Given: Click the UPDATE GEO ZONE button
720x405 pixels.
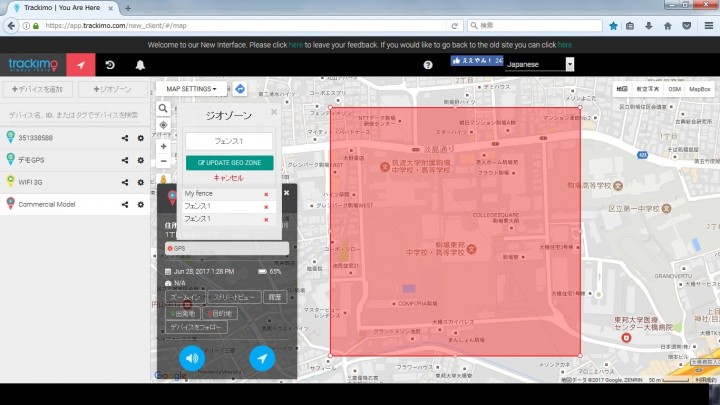Looking at the screenshot, I should [229, 162].
